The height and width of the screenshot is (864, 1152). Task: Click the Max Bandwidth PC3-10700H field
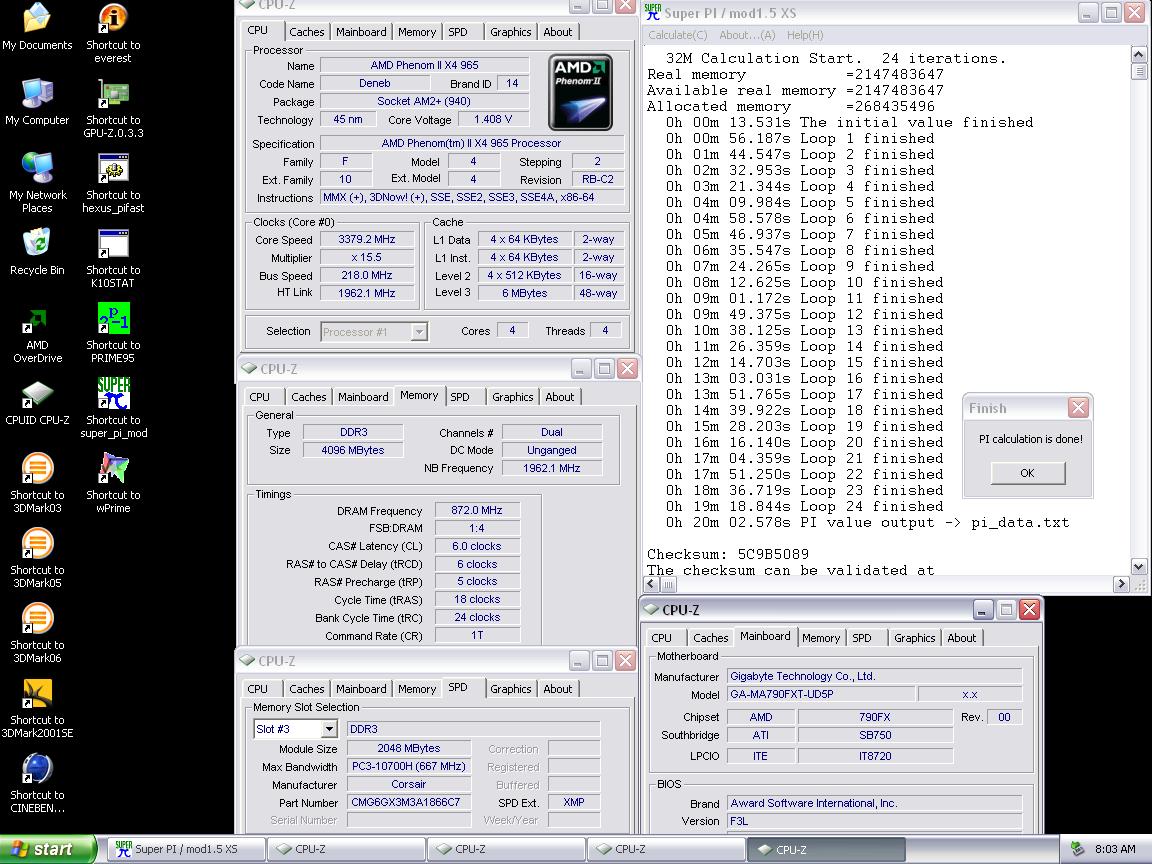[408, 766]
